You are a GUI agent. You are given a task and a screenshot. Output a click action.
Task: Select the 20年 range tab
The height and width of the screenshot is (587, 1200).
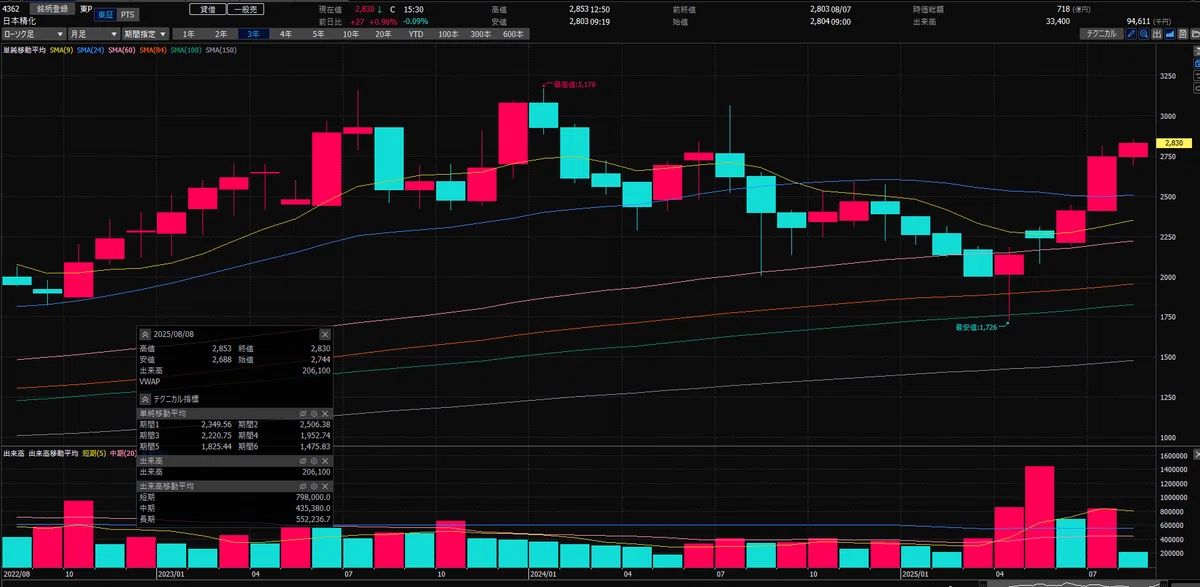pyautogui.click(x=383, y=34)
